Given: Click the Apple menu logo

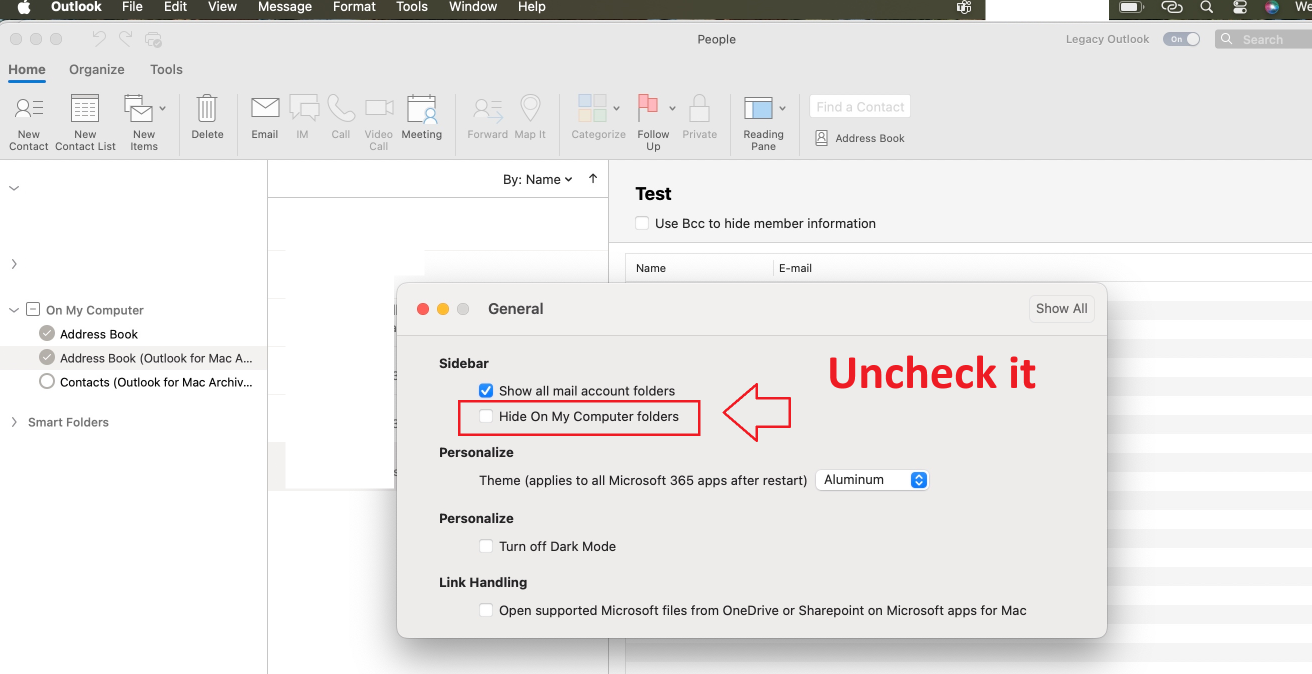Looking at the screenshot, I should (22, 7).
